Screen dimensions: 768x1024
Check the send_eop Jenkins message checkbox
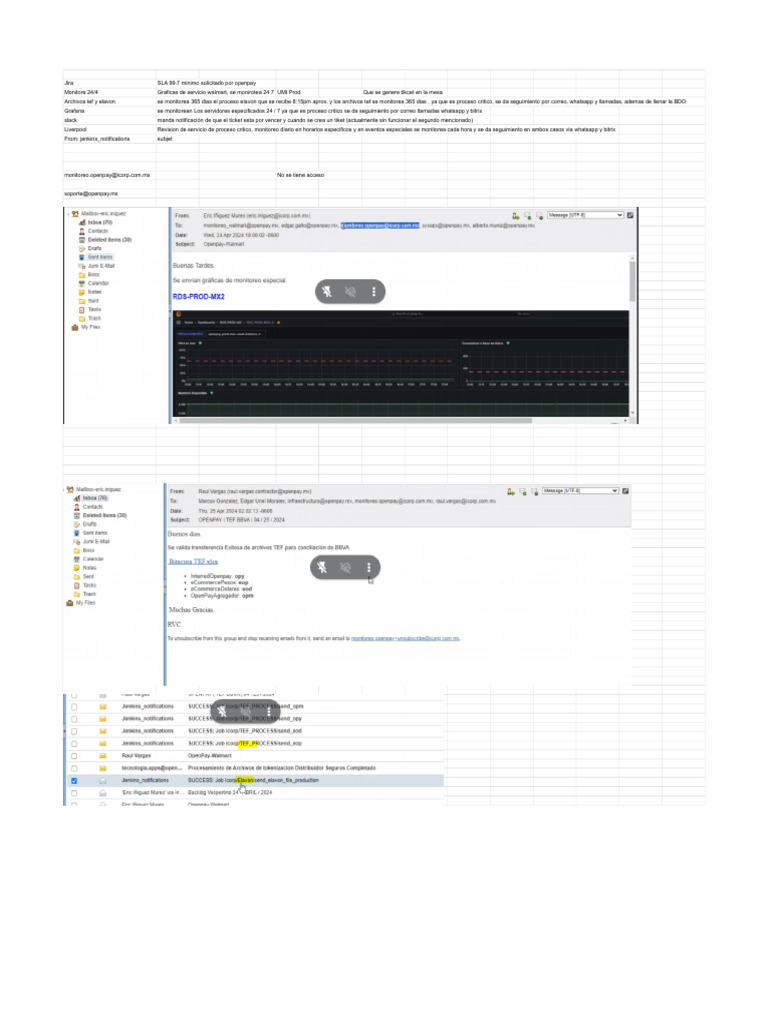[74, 744]
